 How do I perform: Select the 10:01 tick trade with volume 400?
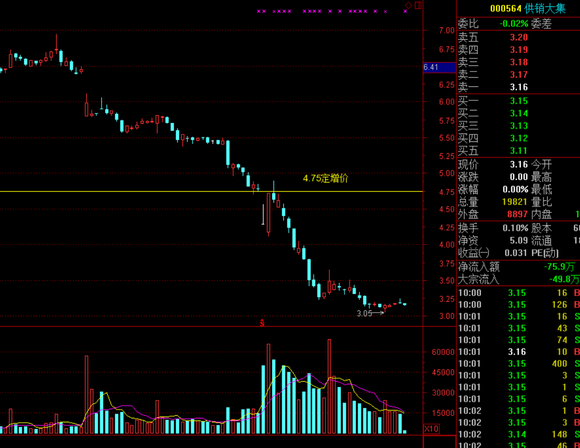(518, 364)
